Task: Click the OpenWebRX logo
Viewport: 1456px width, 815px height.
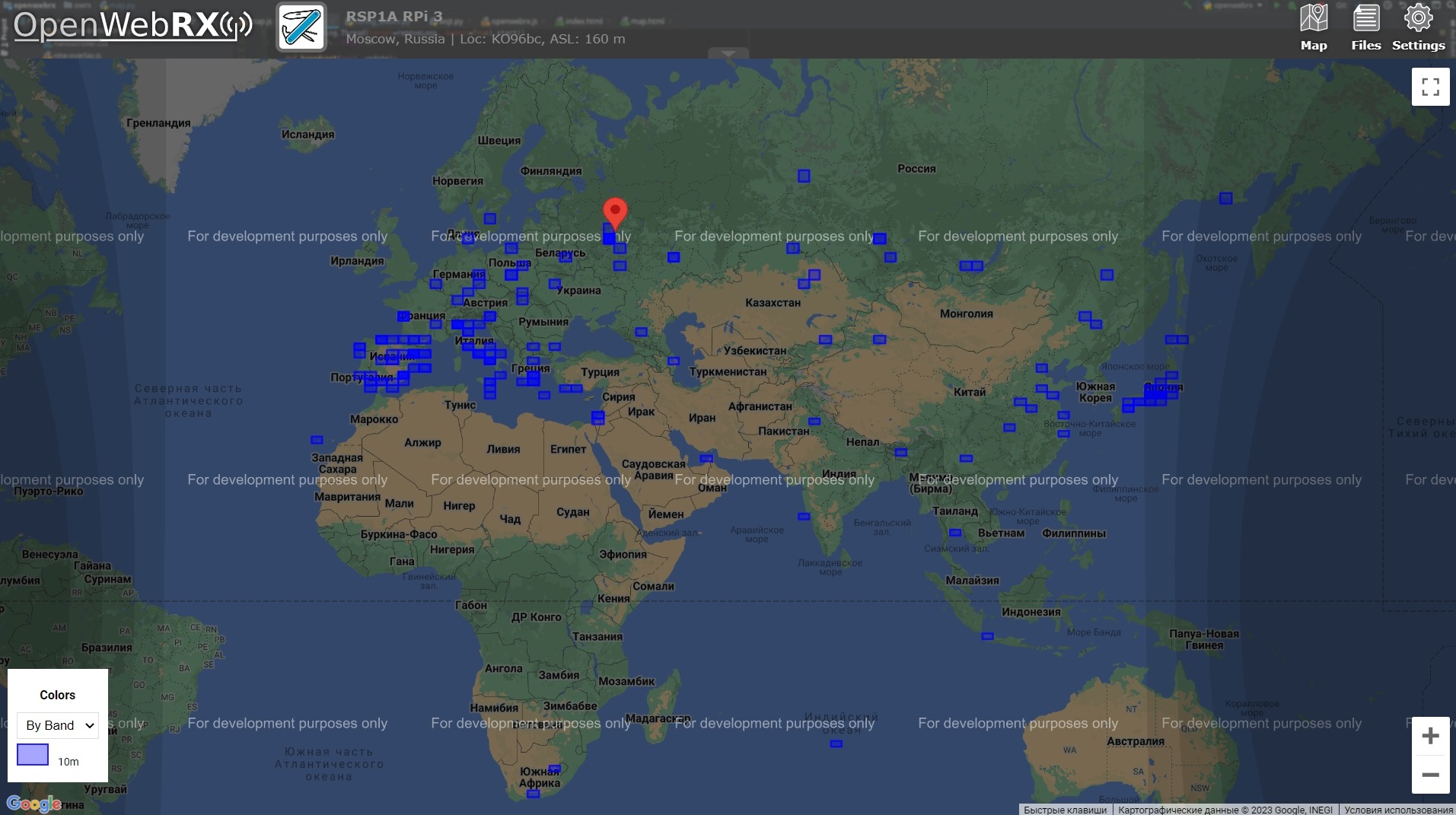Action: pos(132,26)
